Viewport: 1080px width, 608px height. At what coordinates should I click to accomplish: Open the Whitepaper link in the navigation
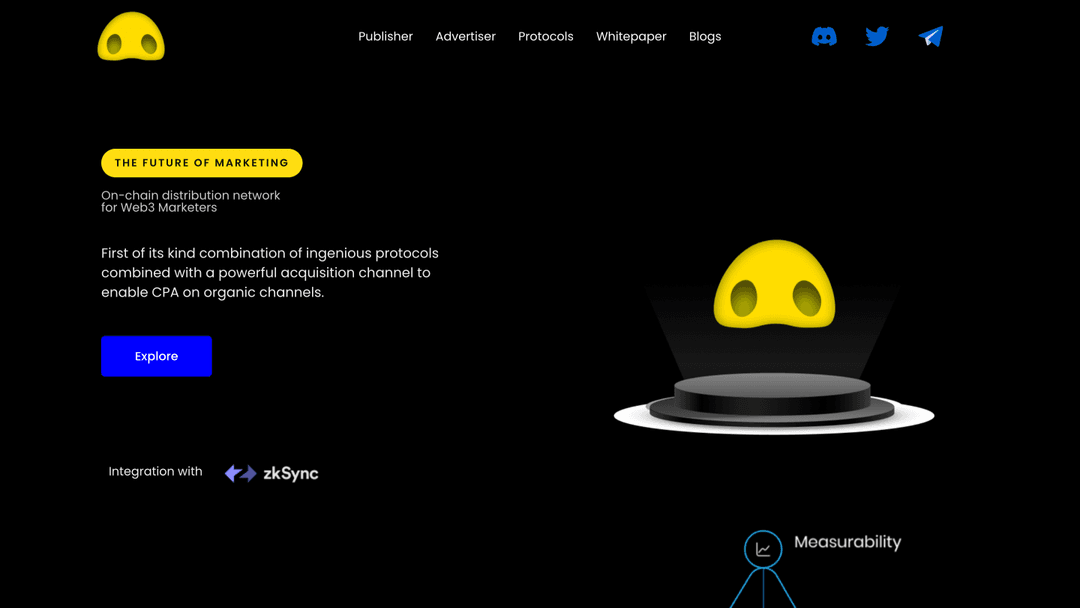coord(631,37)
